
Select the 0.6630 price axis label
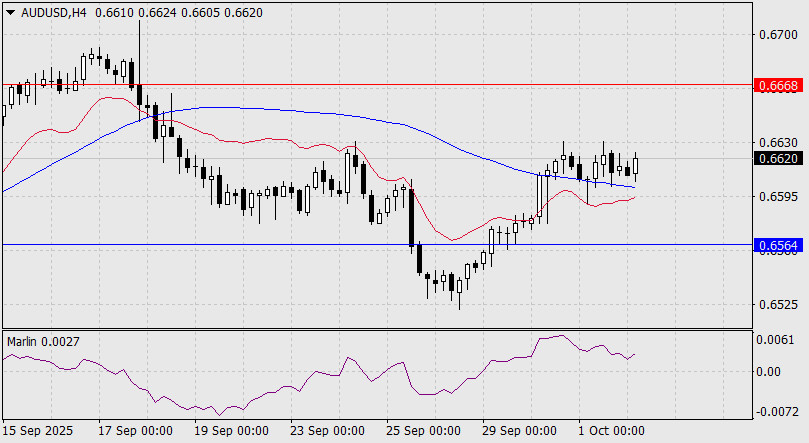tap(778, 142)
